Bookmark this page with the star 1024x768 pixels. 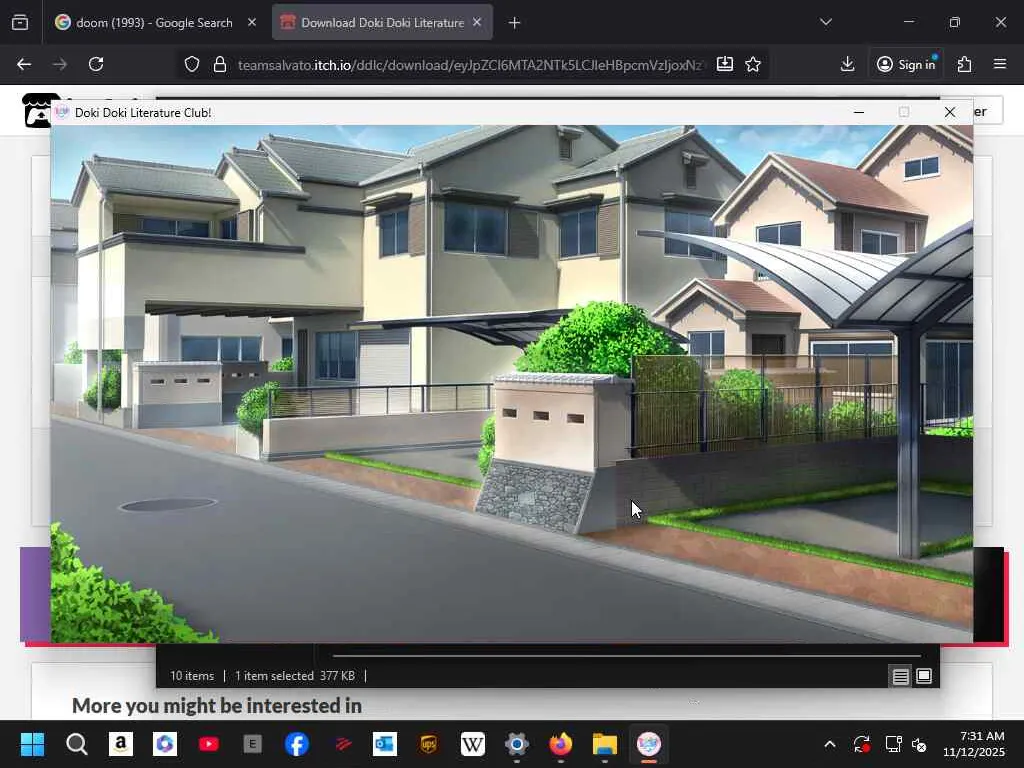pyautogui.click(x=753, y=64)
